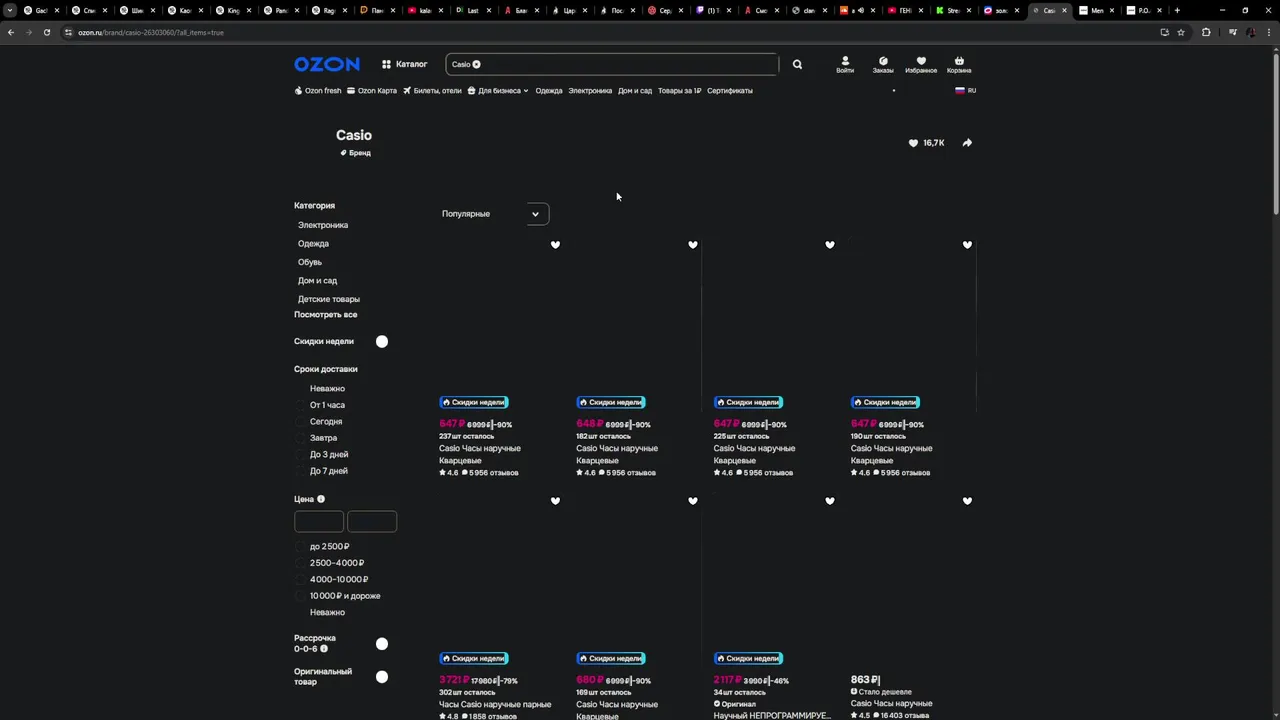The image size is (1280, 720).
Task: Click Посмотреть все categories link
Action: tap(325, 314)
